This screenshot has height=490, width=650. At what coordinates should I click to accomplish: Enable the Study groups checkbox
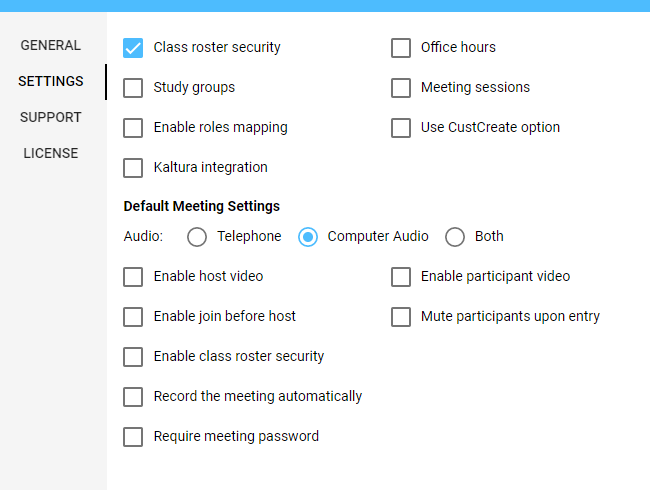pyautogui.click(x=133, y=87)
